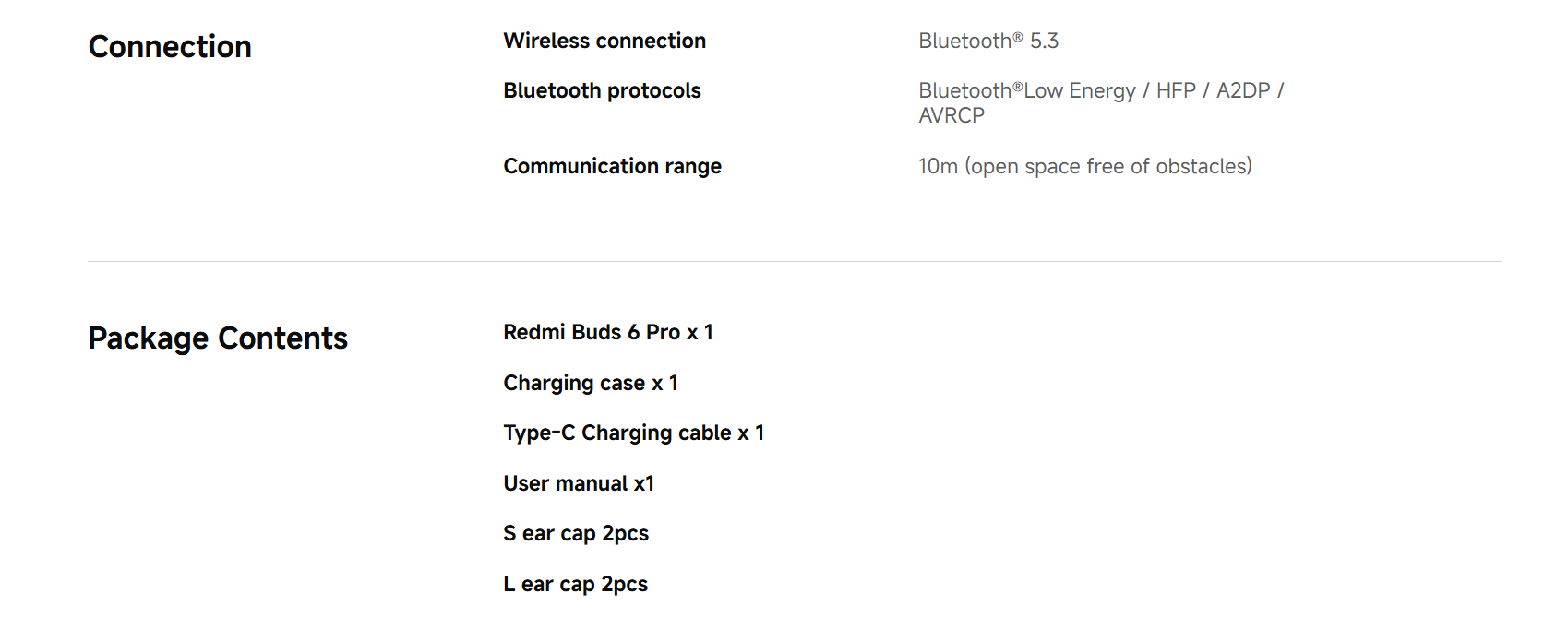The image size is (1568, 641).
Task: Click the divider line between sections
Action: pyautogui.click(x=794, y=262)
